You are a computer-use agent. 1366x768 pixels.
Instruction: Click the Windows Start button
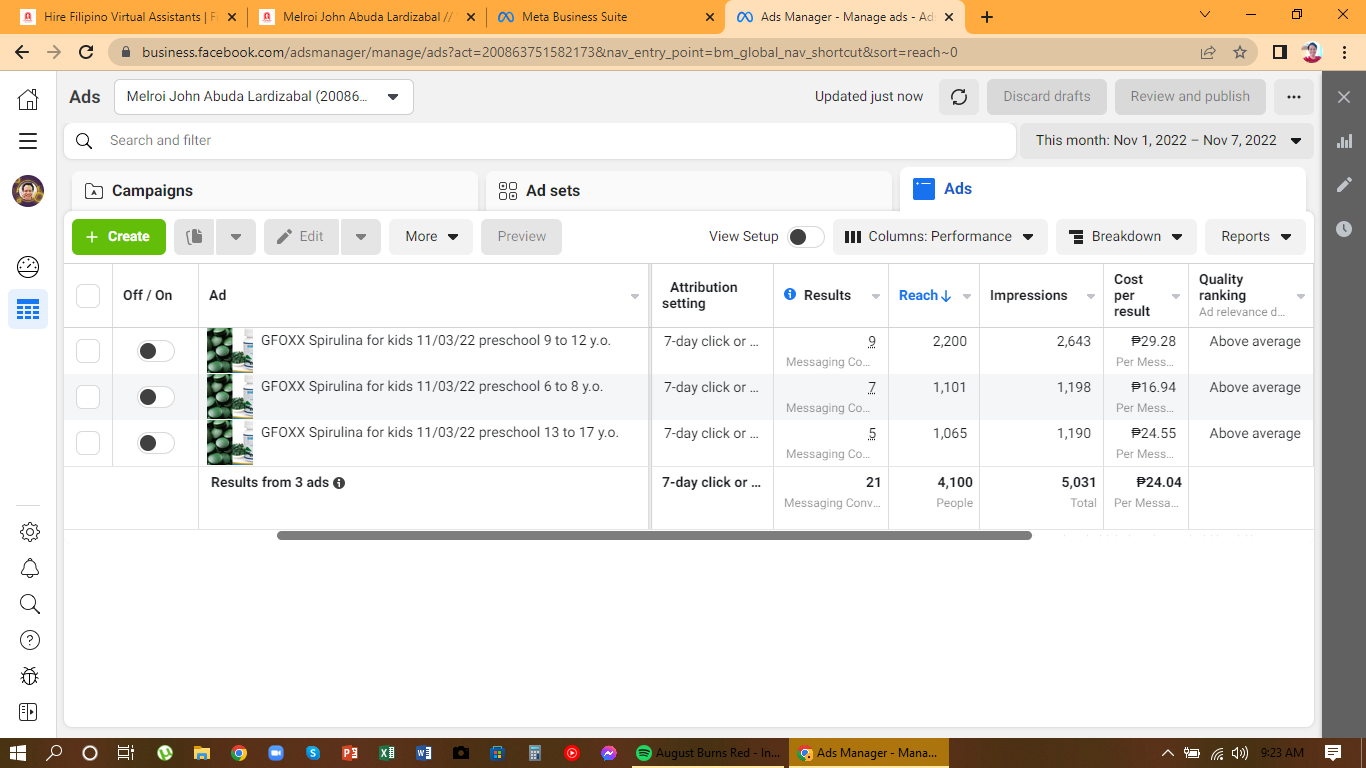(17, 753)
